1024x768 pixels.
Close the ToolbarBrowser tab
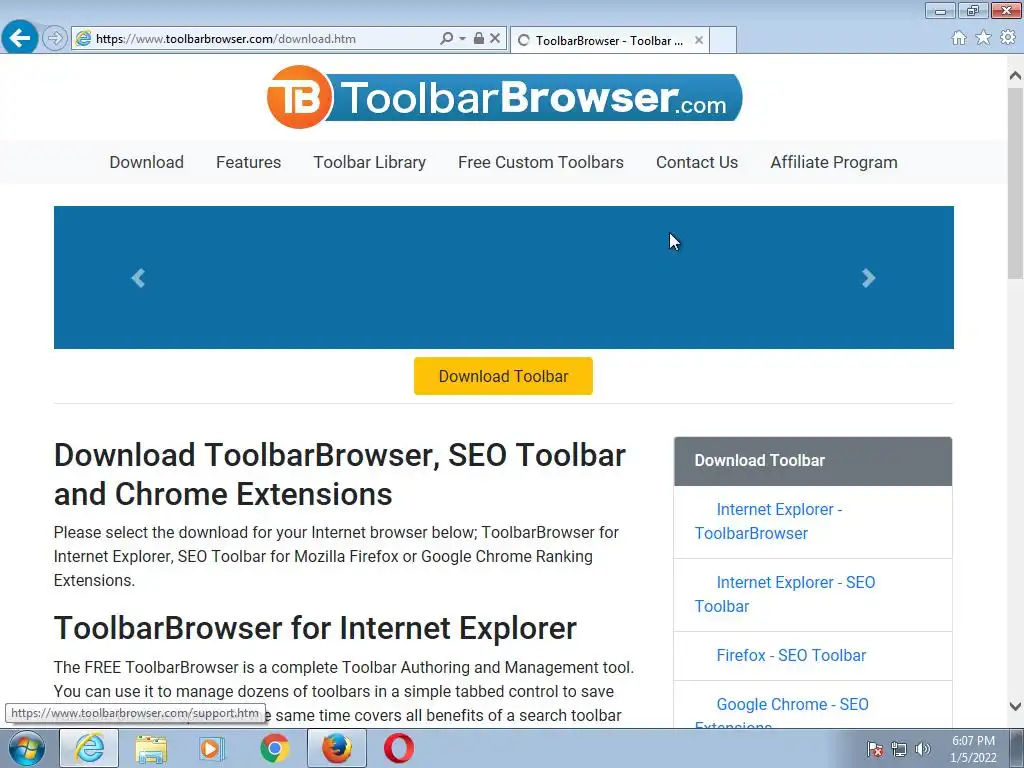(699, 40)
